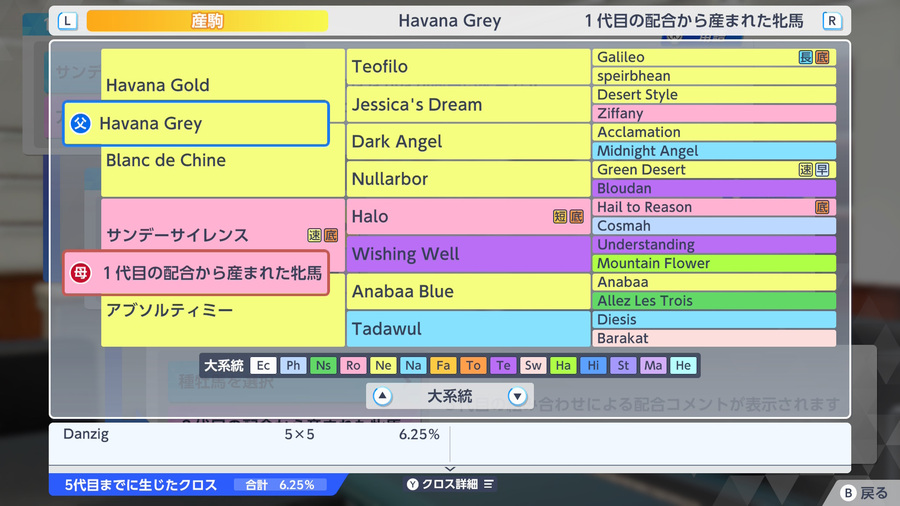900x506 pixels.
Task: Click the red 母 dam icon
Action: click(x=80, y=273)
